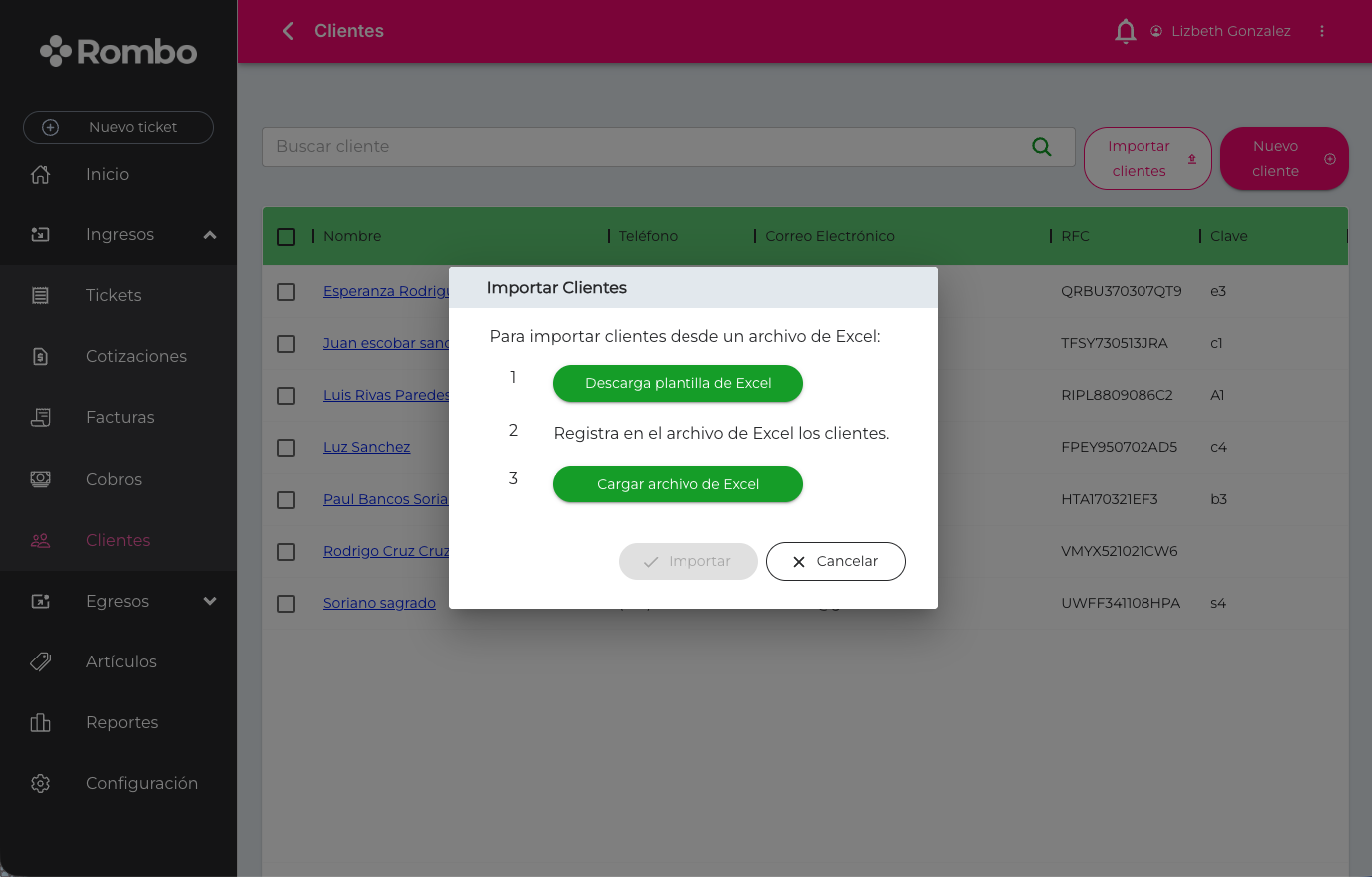Click the Configuración gear icon

[x=41, y=783]
